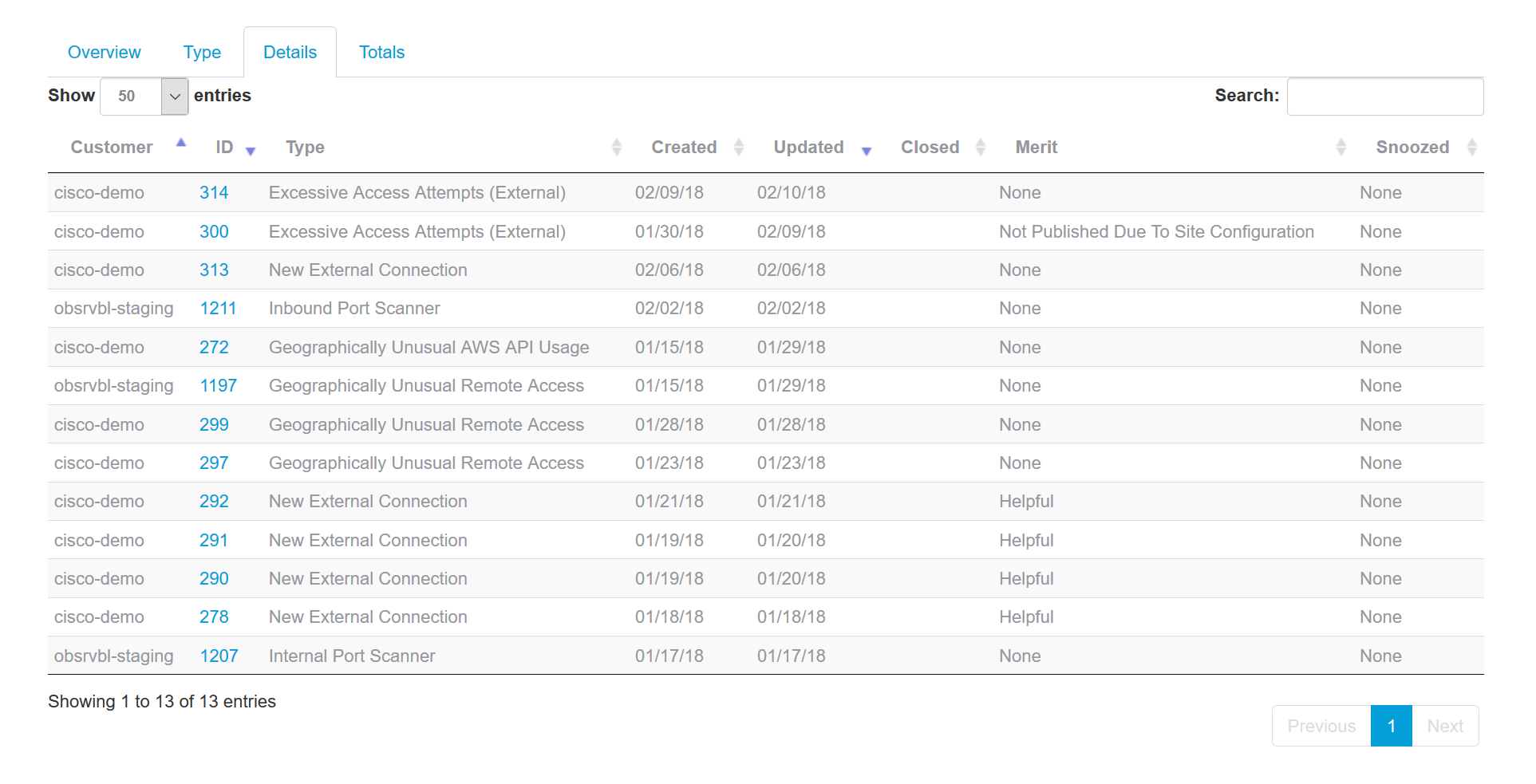Open alert ID 1211 link
This screenshot has height=784, width=1536.
point(218,309)
